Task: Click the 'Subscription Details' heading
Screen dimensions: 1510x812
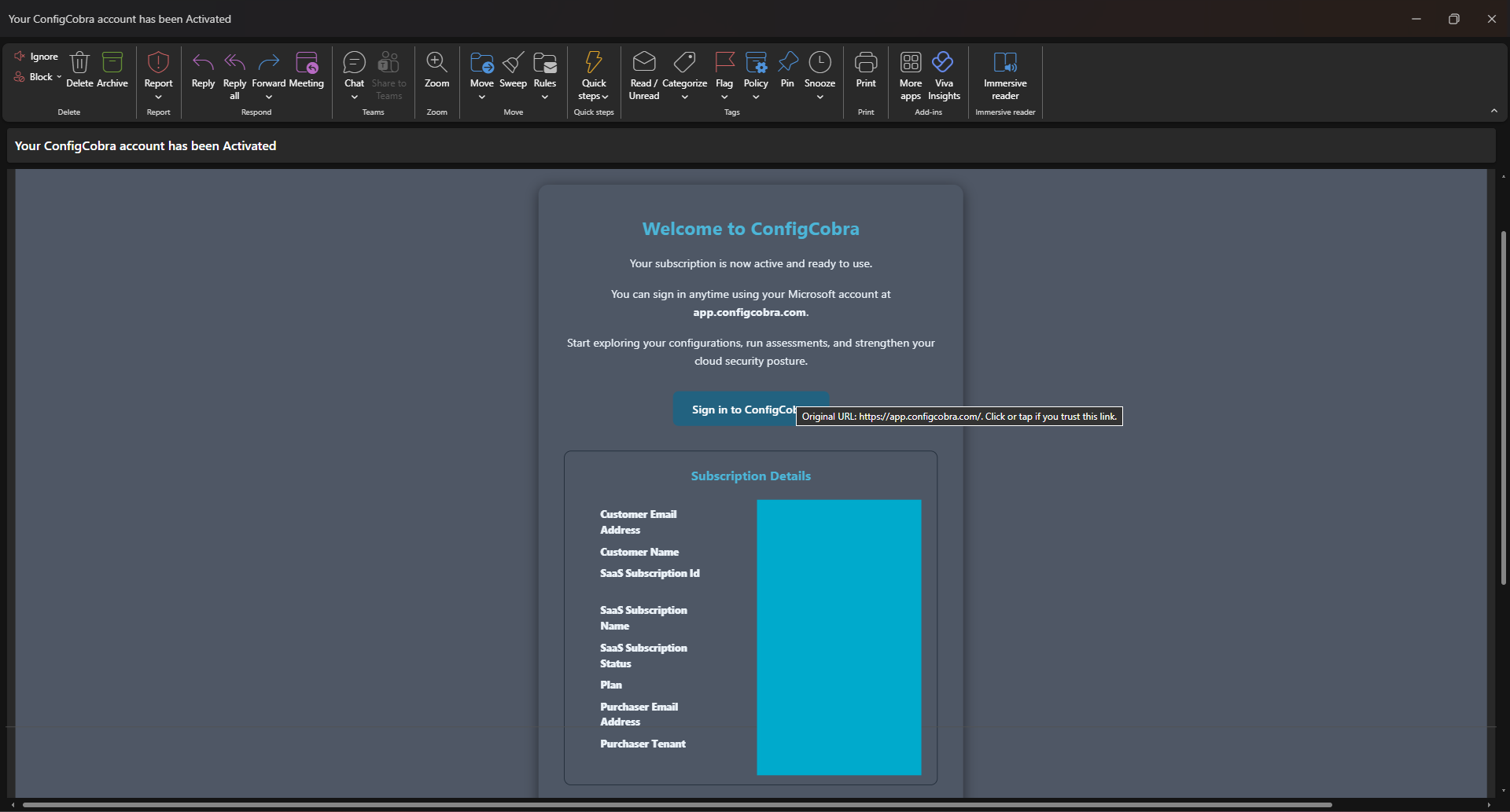Action: (750, 476)
